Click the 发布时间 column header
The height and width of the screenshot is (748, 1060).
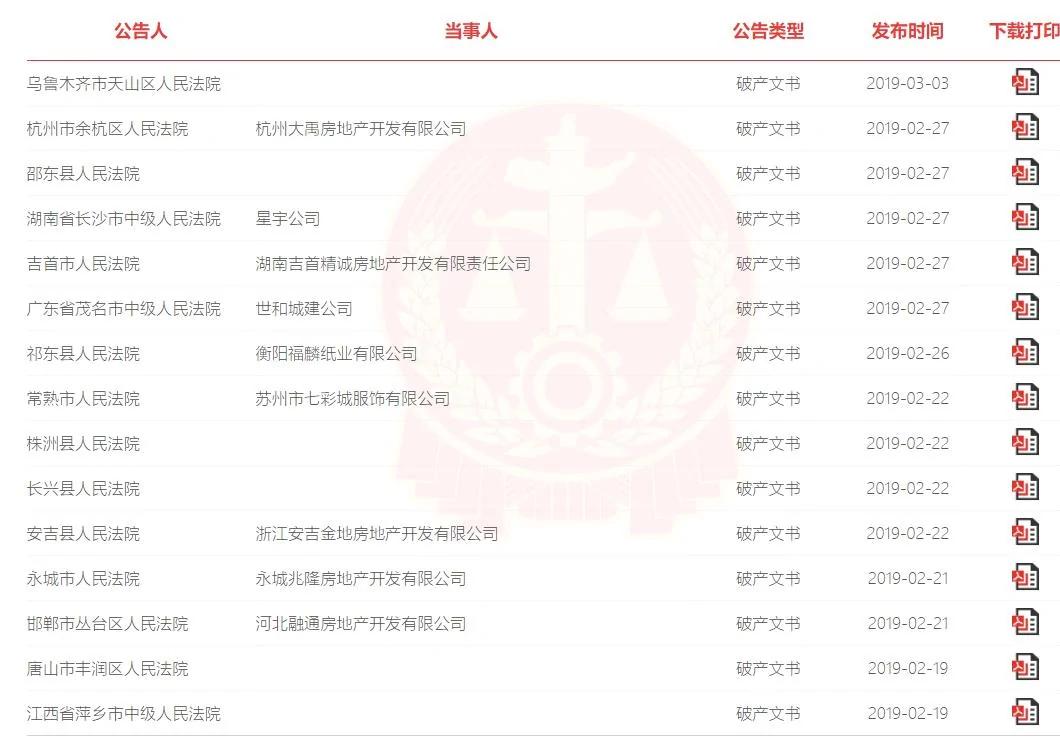click(907, 31)
